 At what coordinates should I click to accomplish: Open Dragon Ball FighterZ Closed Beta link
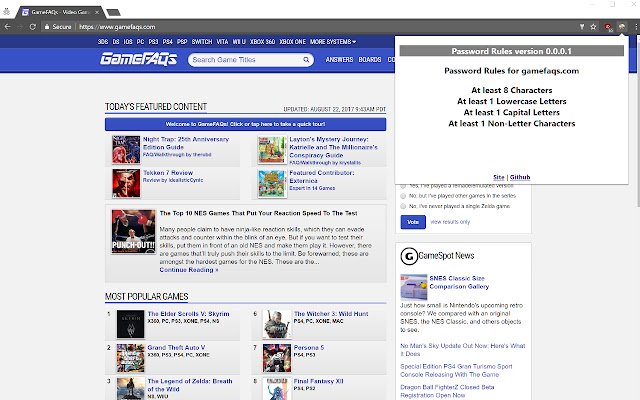point(447,391)
